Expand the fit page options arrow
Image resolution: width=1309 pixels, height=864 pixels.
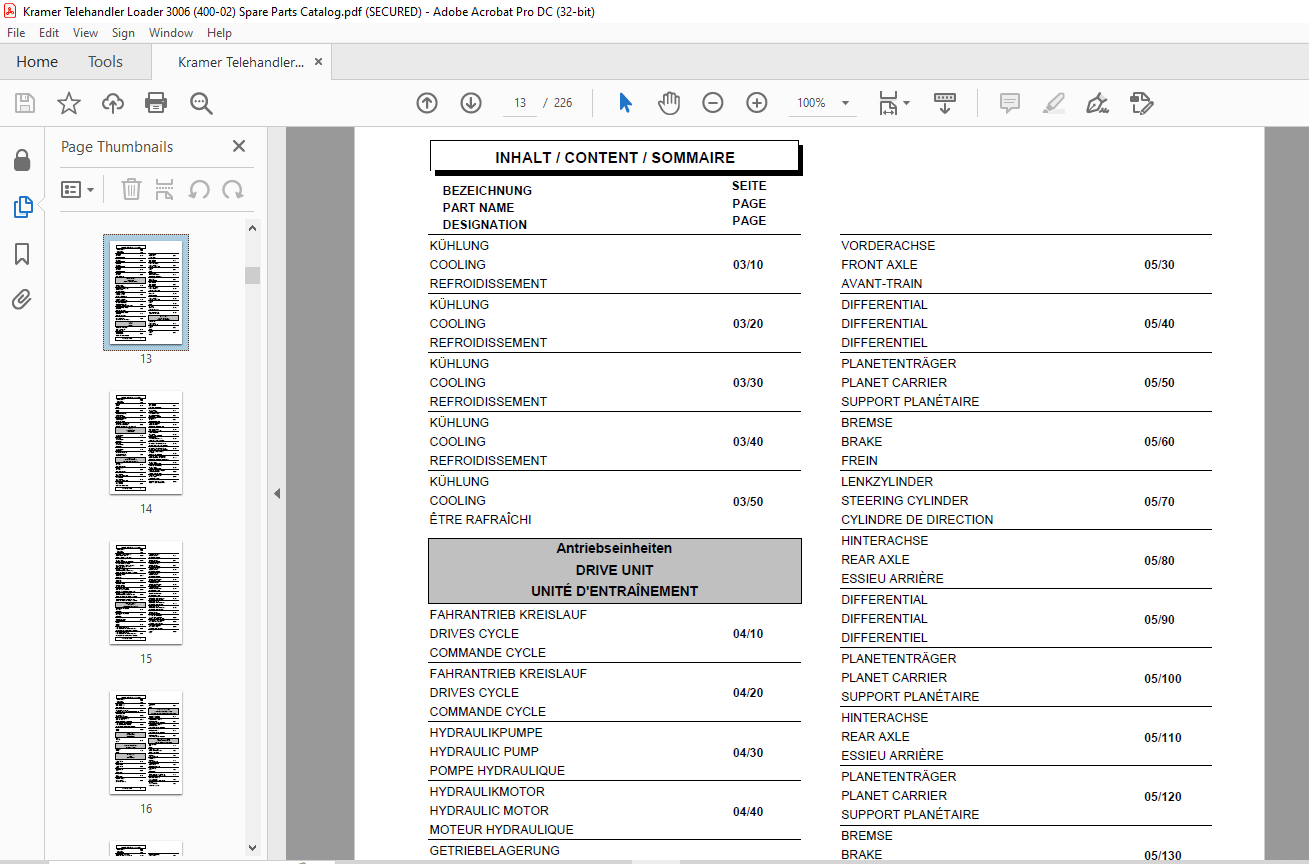pos(906,103)
